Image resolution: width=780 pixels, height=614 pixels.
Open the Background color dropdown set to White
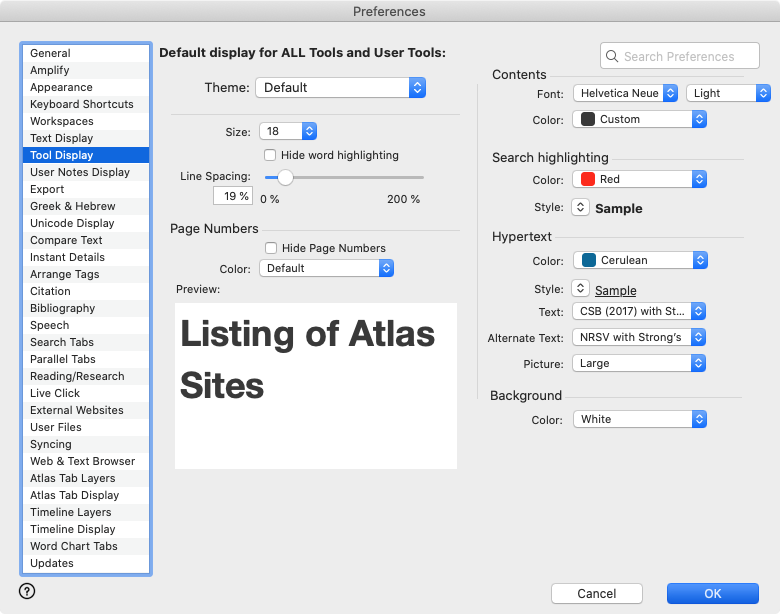(x=640, y=419)
